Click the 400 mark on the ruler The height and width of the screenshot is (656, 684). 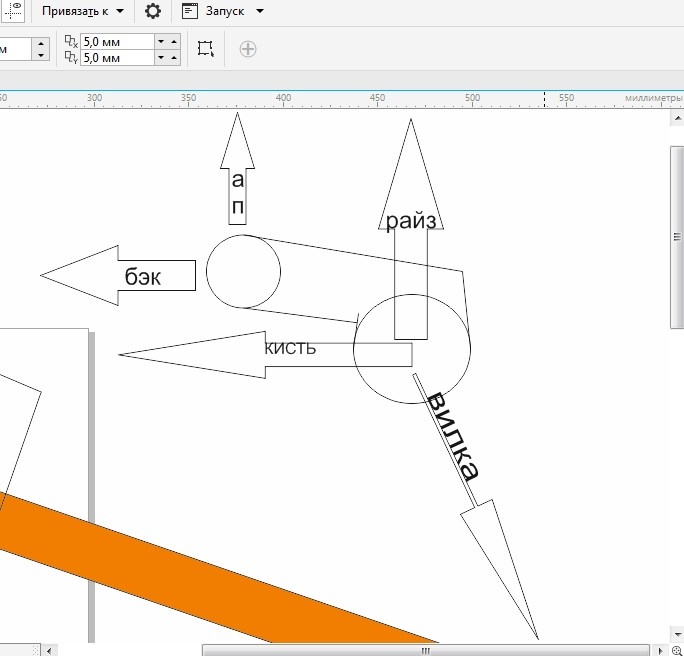tap(284, 98)
